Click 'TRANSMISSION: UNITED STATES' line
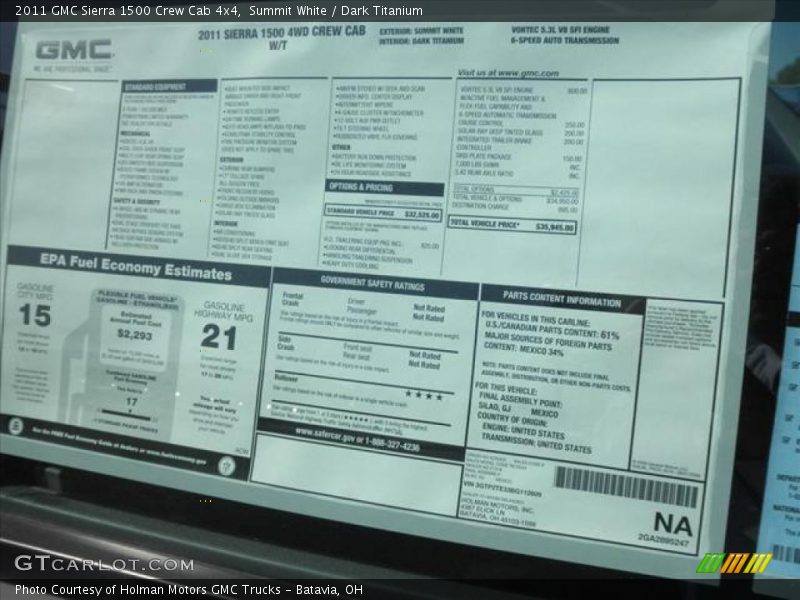This screenshot has height=600, width=800. point(536,443)
